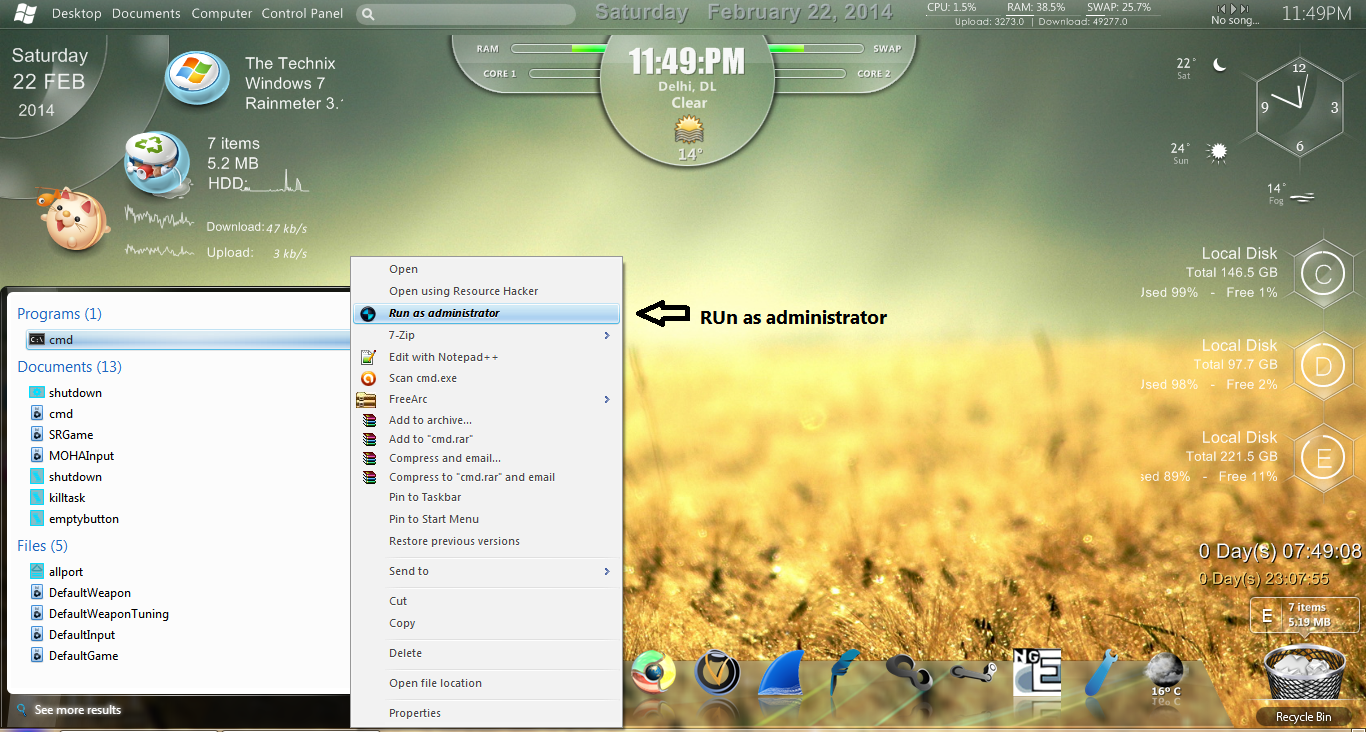Open Local Disk E hexagon icon

tap(1323, 458)
